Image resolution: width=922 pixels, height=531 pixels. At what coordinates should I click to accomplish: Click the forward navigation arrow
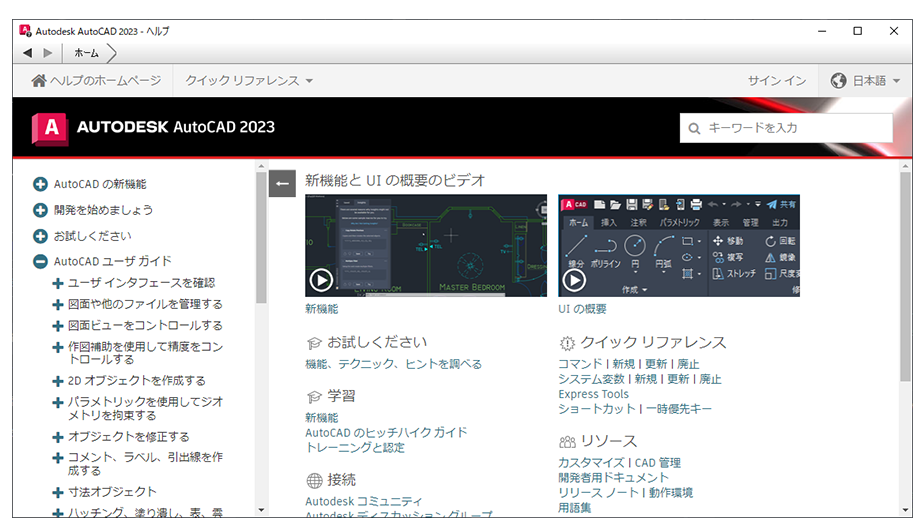pos(48,53)
